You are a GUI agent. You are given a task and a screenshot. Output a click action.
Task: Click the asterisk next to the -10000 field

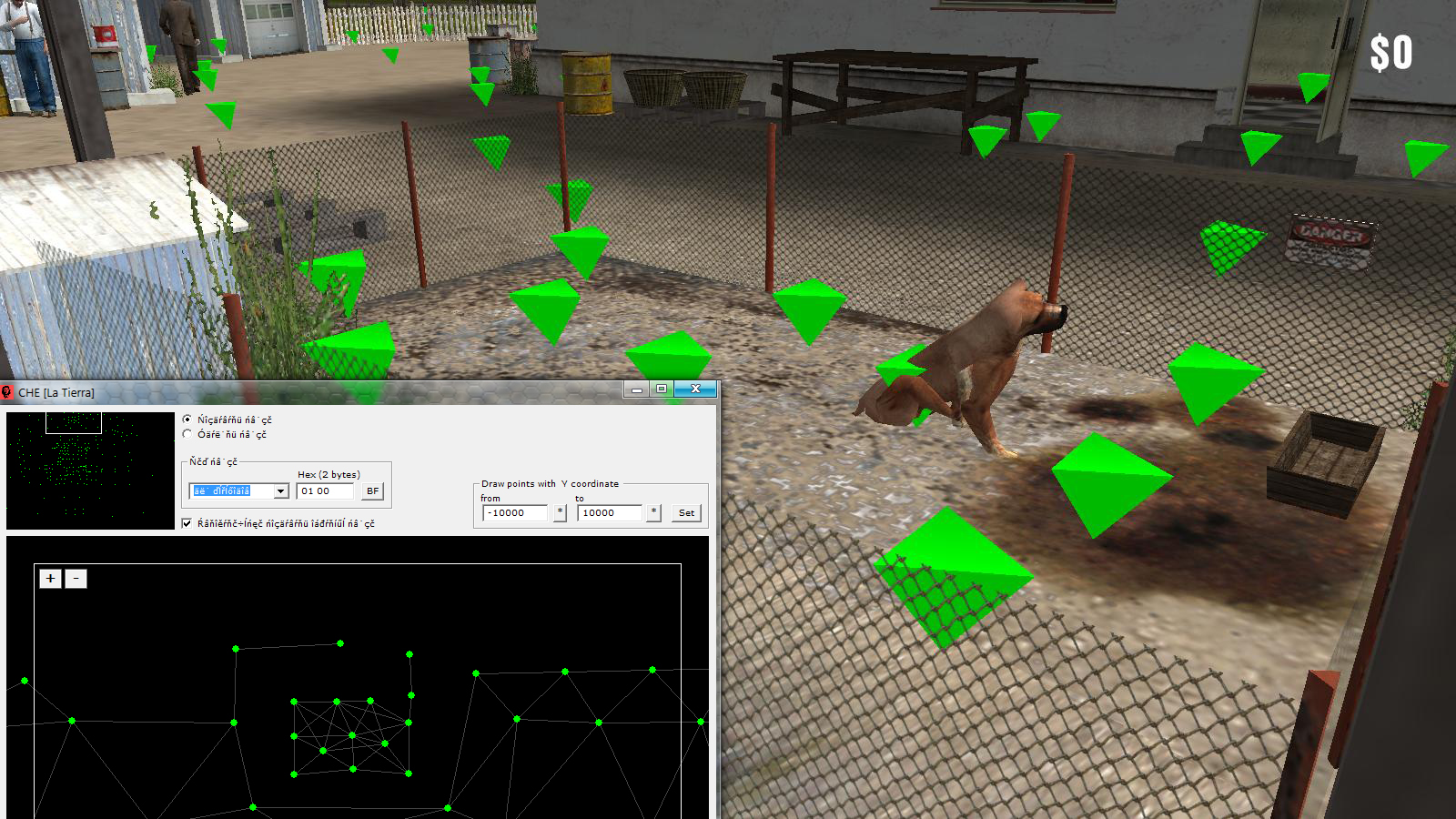click(560, 512)
